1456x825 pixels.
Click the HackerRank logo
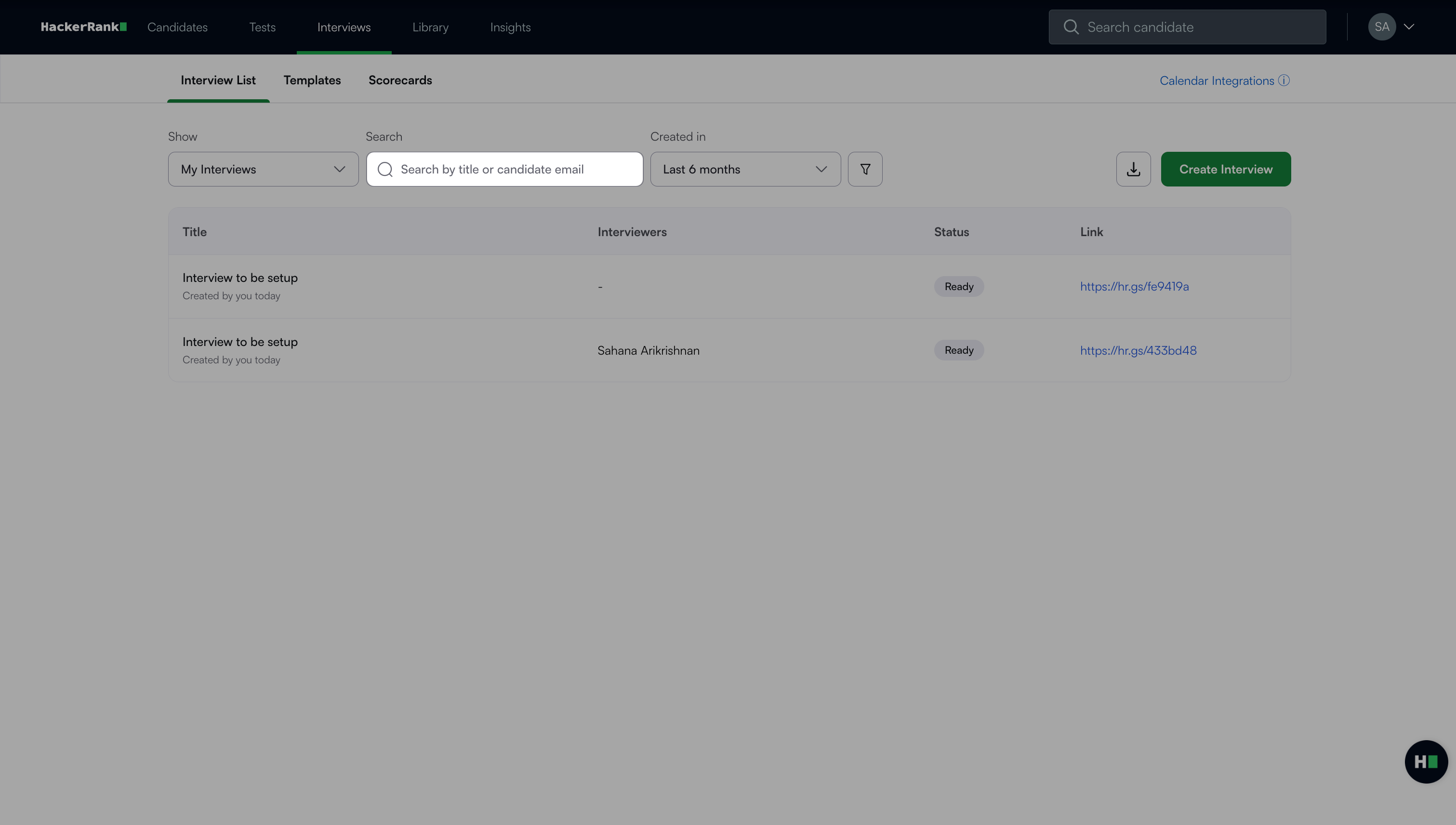coord(83,27)
